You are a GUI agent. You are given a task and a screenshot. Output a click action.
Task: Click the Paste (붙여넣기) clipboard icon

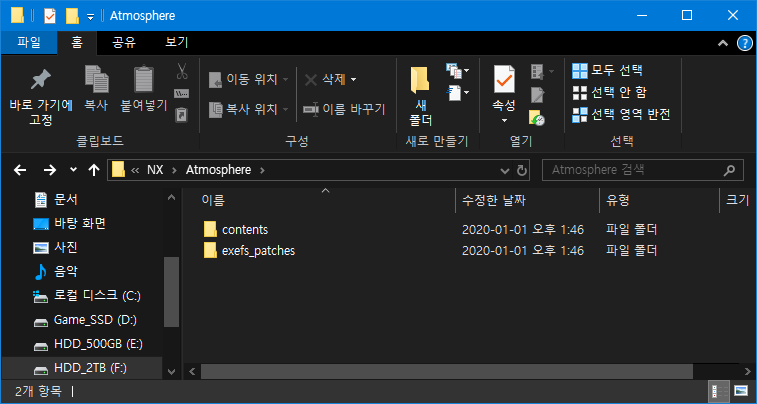(x=143, y=79)
